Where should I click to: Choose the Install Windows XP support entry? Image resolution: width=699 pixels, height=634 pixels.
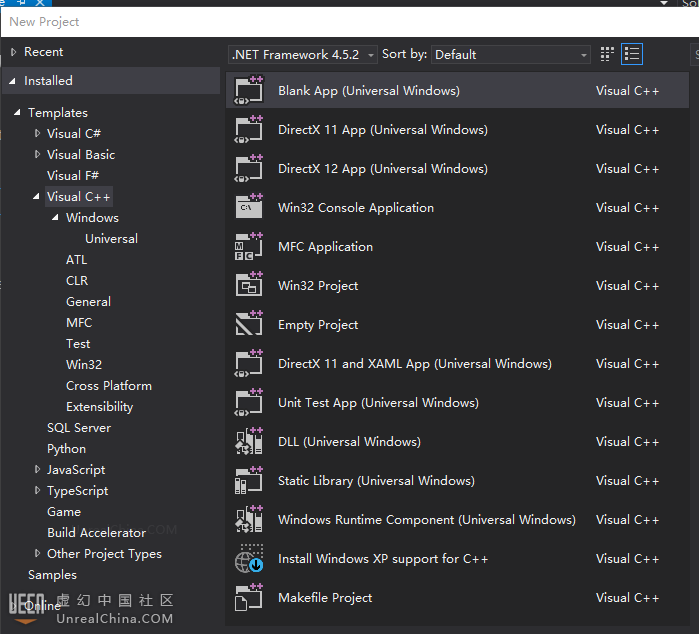click(383, 559)
